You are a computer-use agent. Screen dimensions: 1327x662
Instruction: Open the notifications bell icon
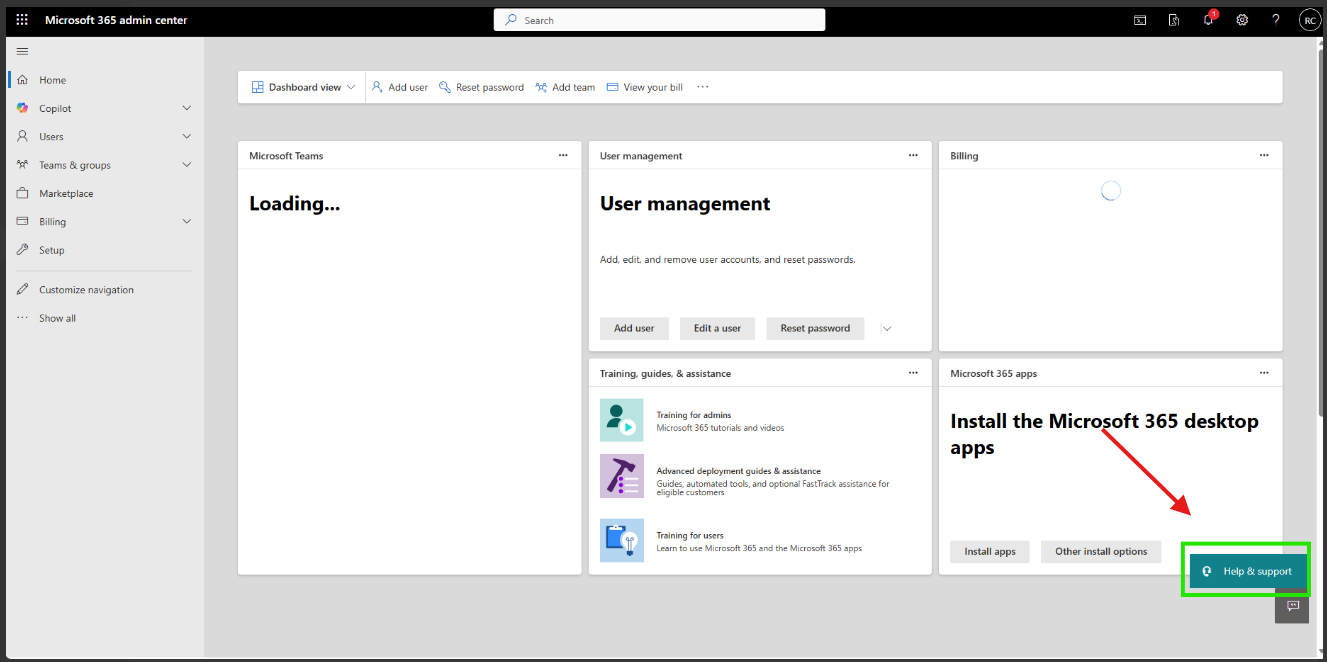tap(1208, 20)
